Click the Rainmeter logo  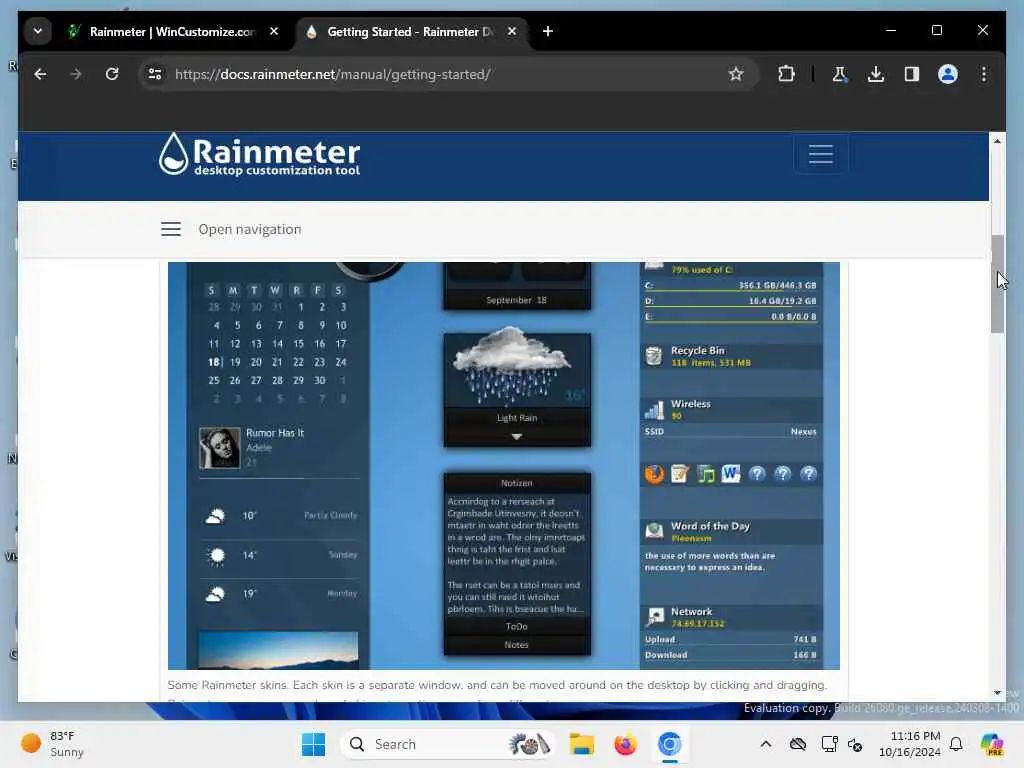point(259,155)
